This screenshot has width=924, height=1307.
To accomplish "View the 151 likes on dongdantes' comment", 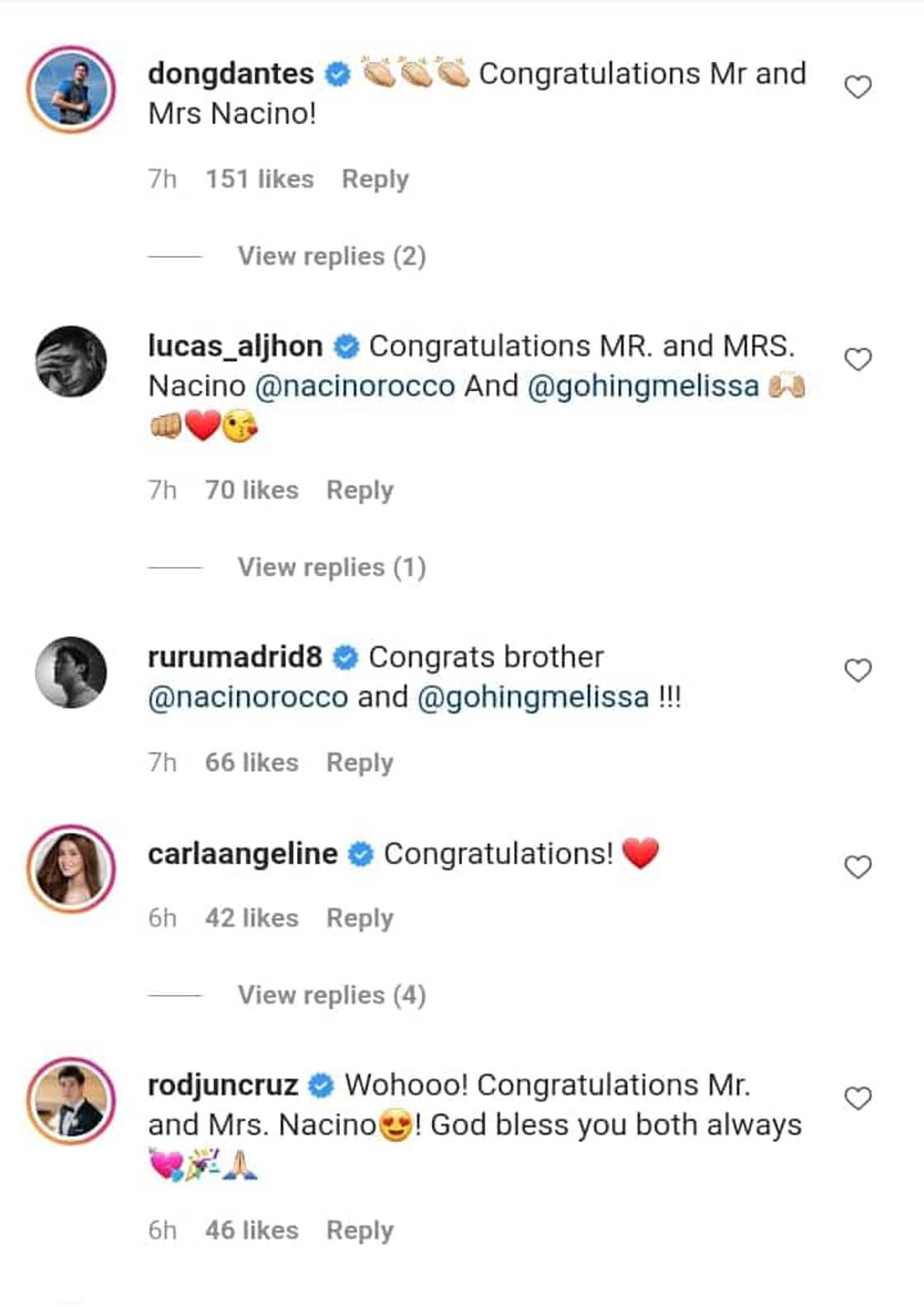I will click(x=259, y=179).
